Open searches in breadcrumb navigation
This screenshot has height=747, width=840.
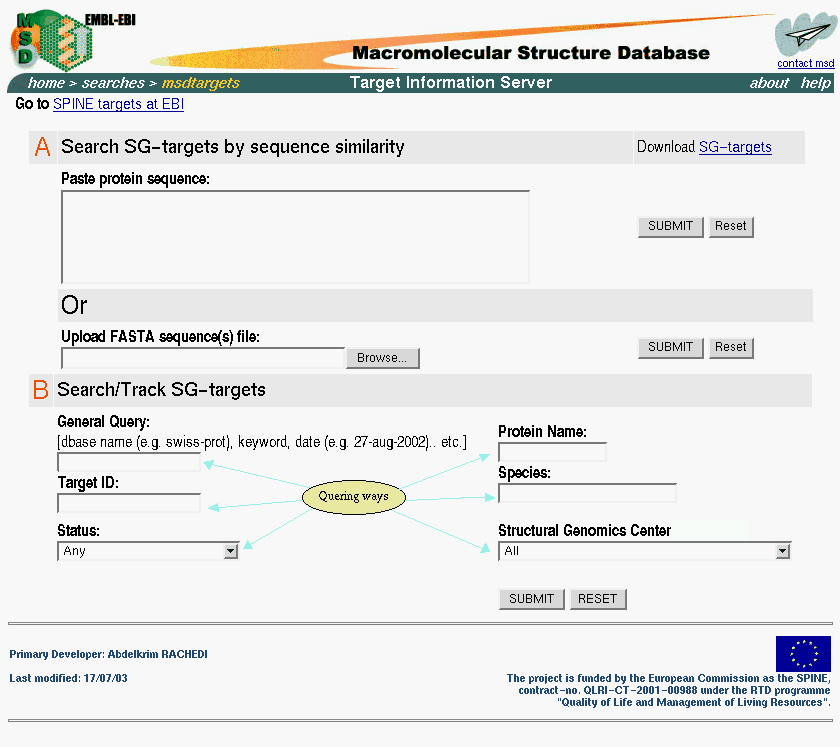tap(113, 83)
